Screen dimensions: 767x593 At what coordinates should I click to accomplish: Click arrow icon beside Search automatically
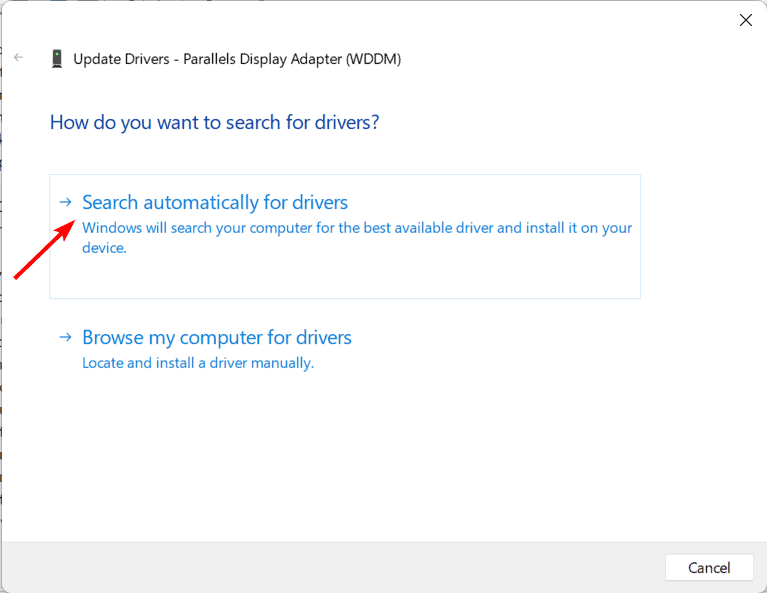tap(66, 202)
